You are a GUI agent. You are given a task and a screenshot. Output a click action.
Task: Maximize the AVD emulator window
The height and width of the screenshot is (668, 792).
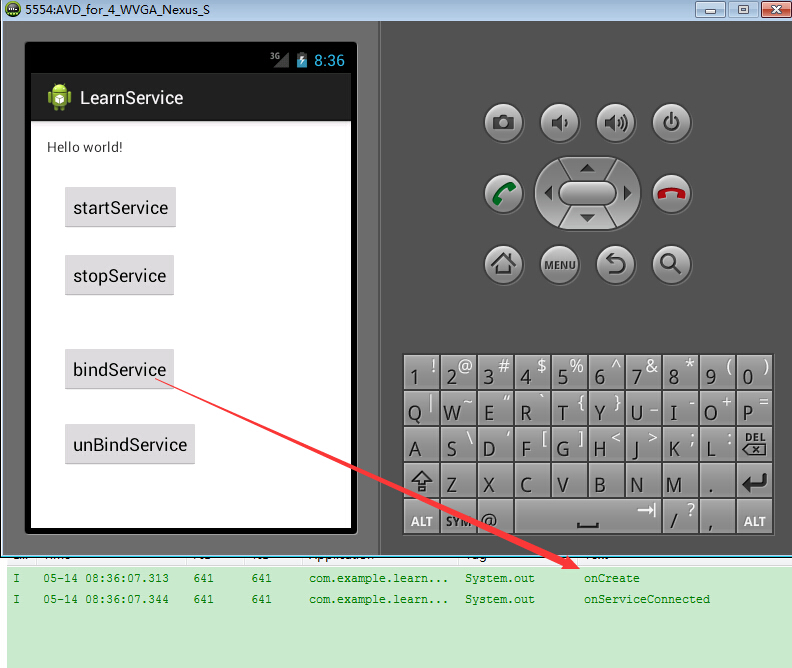pyautogui.click(x=743, y=10)
